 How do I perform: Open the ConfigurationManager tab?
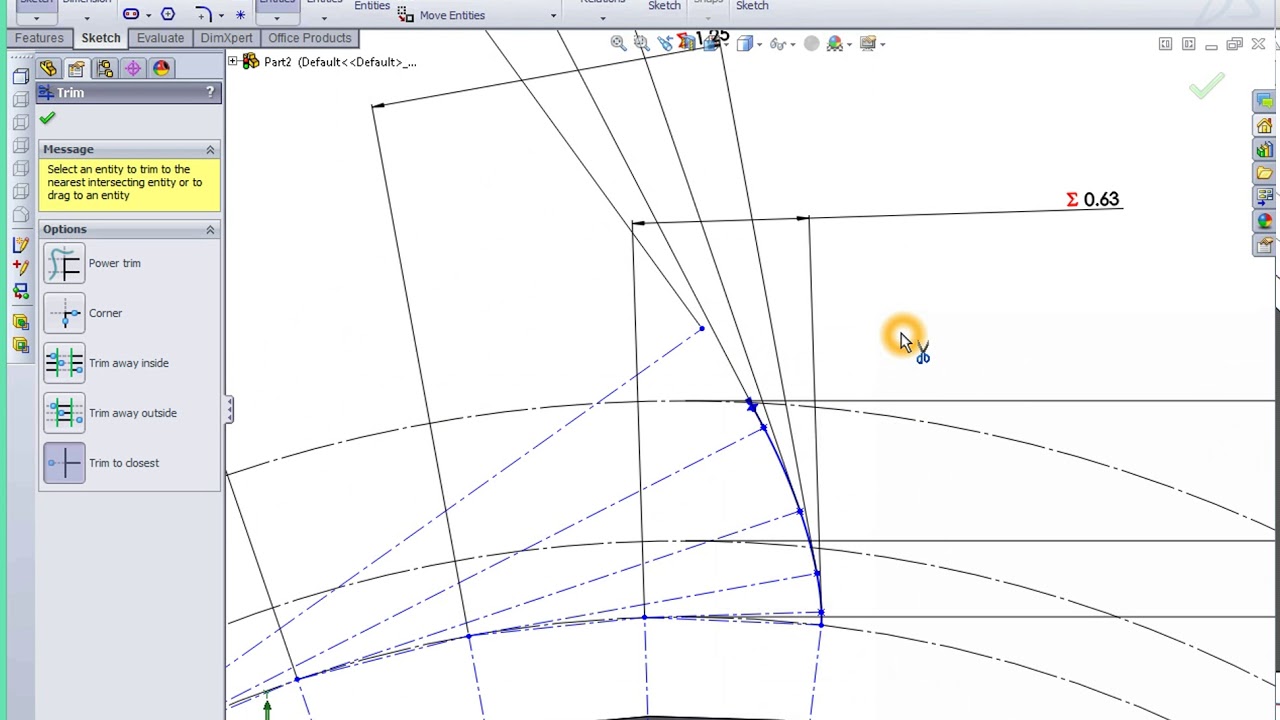104,68
